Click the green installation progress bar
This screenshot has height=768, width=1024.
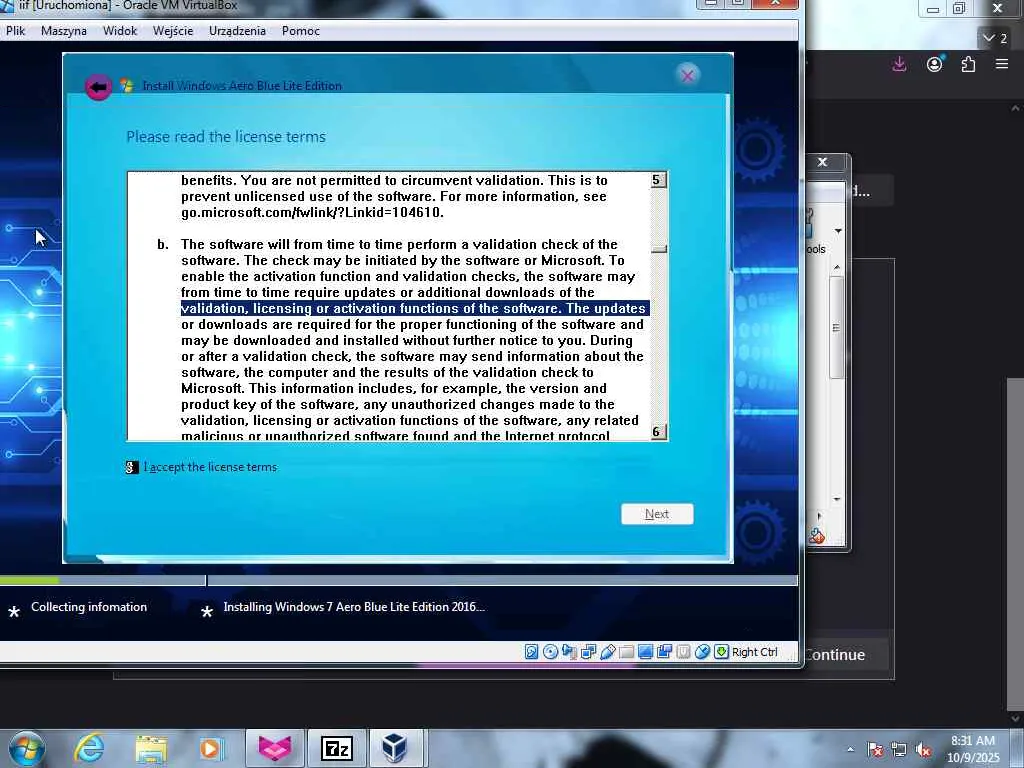click(x=29, y=580)
